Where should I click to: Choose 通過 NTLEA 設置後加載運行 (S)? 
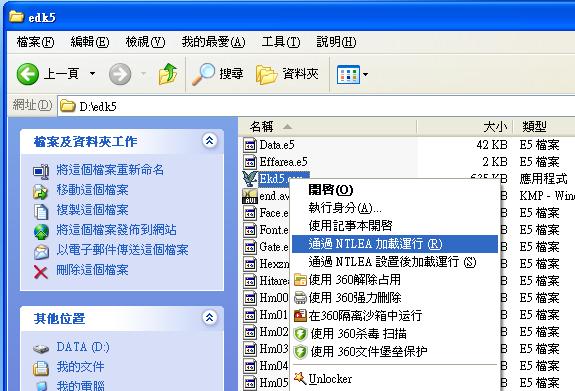point(395,262)
